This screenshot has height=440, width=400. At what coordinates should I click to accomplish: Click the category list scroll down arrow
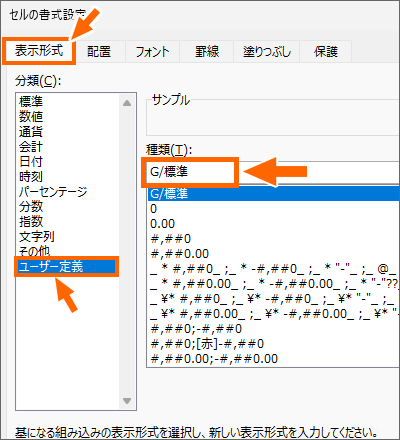coord(127,400)
